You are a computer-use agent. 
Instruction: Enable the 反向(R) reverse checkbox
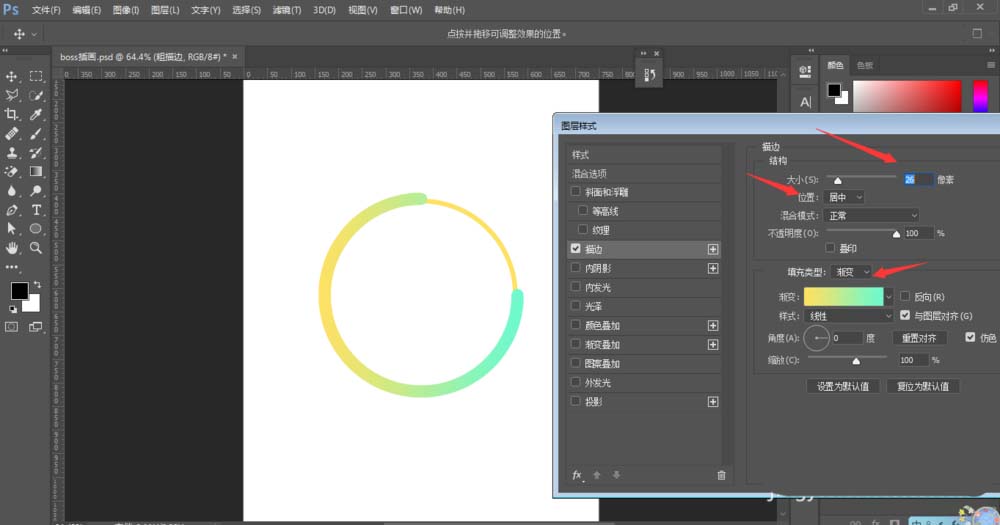[905, 297]
